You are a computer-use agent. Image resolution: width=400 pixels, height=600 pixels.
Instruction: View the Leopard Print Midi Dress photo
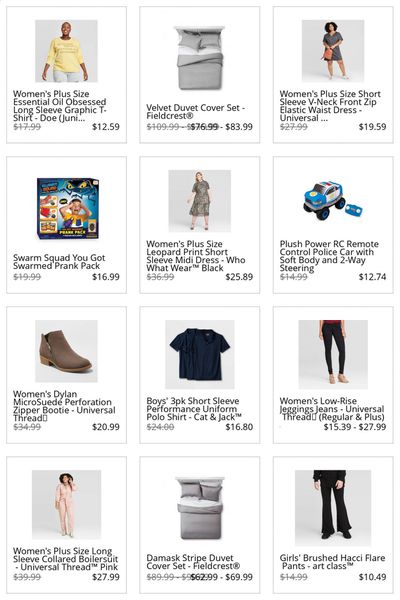click(199, 201)
